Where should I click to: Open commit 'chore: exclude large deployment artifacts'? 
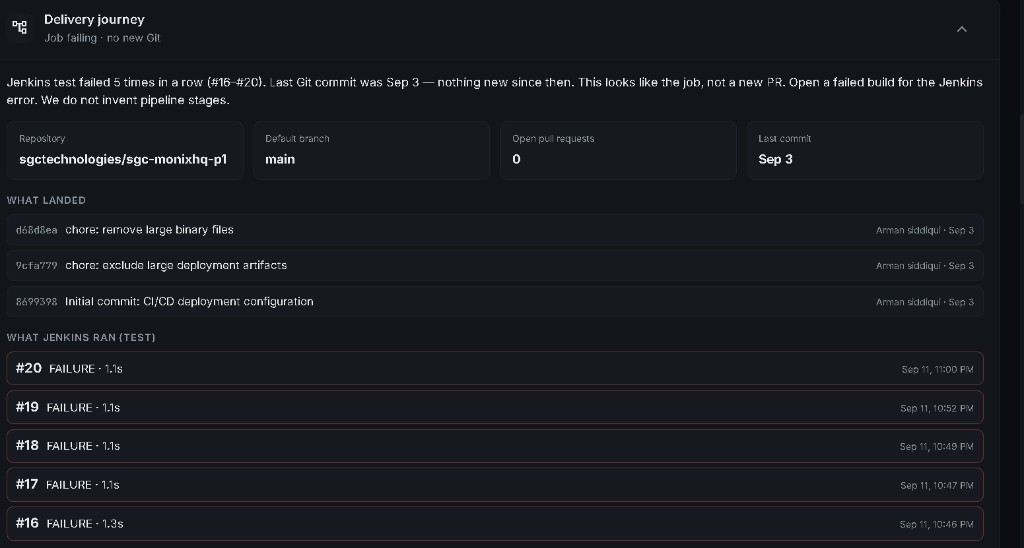(x=495, y=265)
